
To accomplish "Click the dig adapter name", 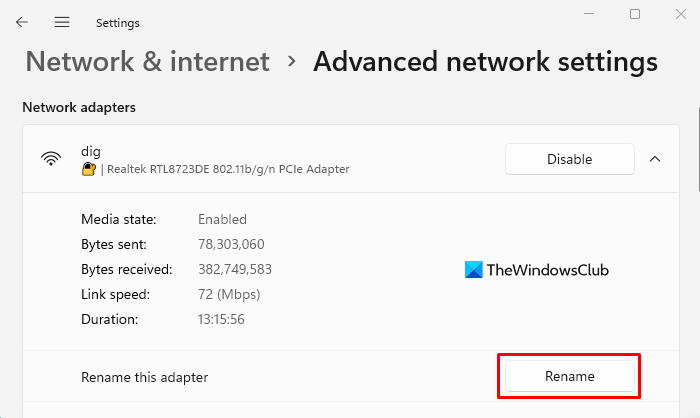I will (91, 150).
